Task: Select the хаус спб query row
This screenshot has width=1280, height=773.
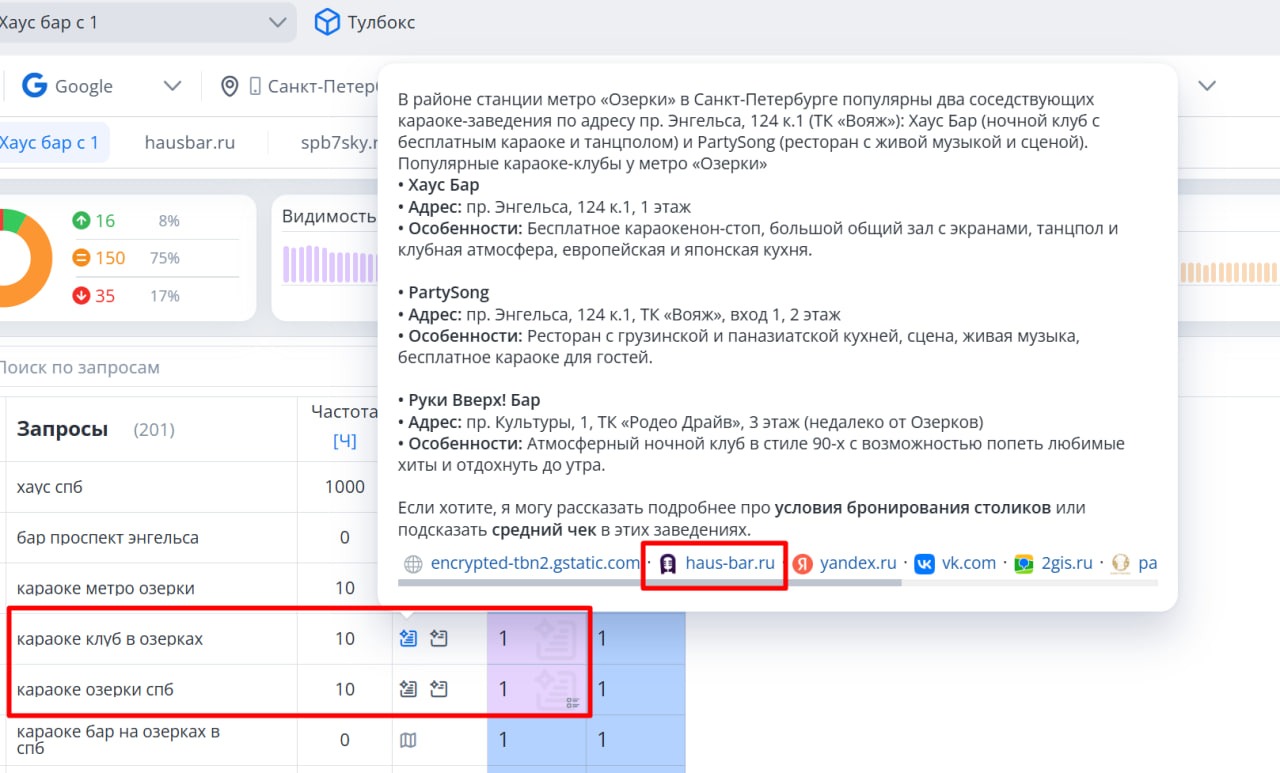Action: pos(50,487)
